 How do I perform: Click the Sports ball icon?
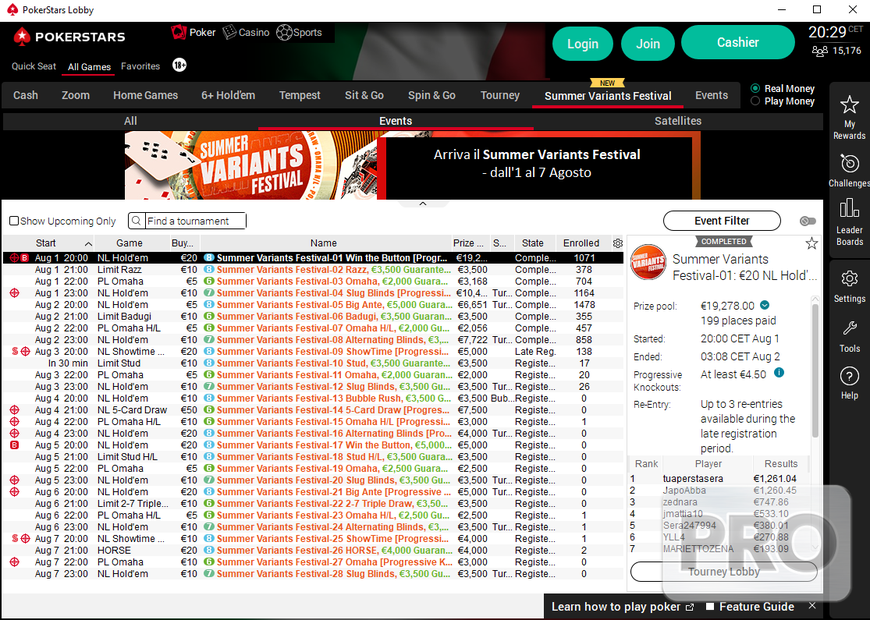pos(284,32)
